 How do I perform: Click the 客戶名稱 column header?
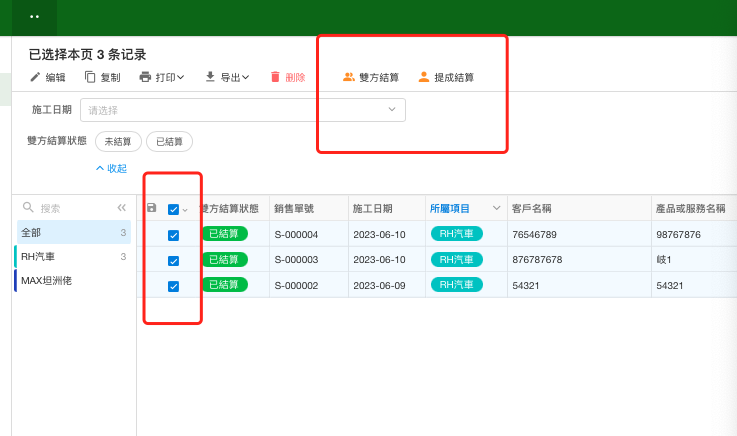pos(532,208)
